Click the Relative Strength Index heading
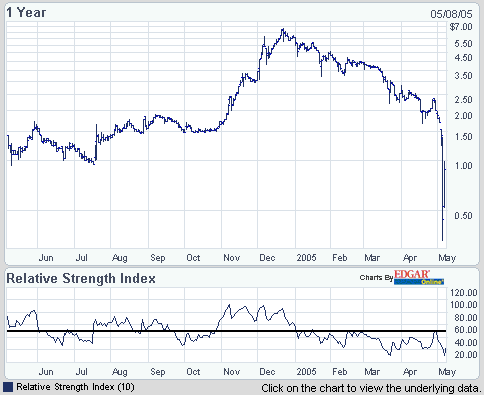This screenshot has height=395, width=484. [81, 278]
